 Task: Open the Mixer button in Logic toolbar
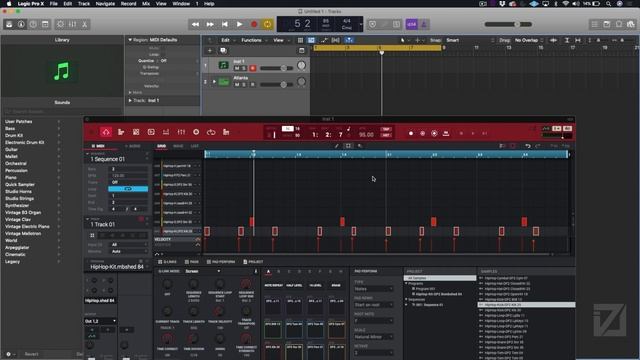click(x=72, y=24)
